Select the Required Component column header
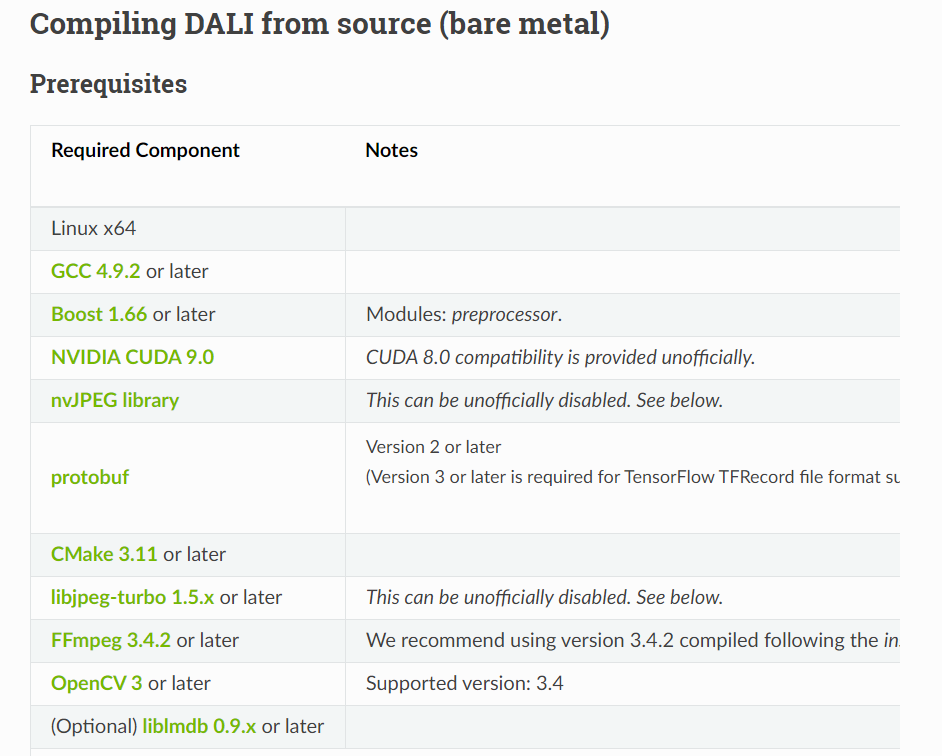This screenshot has width=942, height=756. (145, 151)
